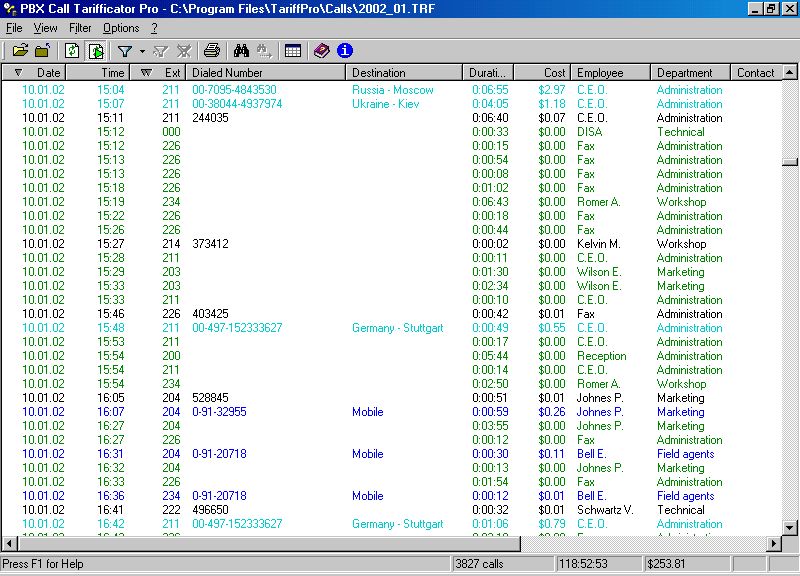The width and height of the screenshot is (800, 576).
Task: Click the Department column header
Action: coord(691,73)
